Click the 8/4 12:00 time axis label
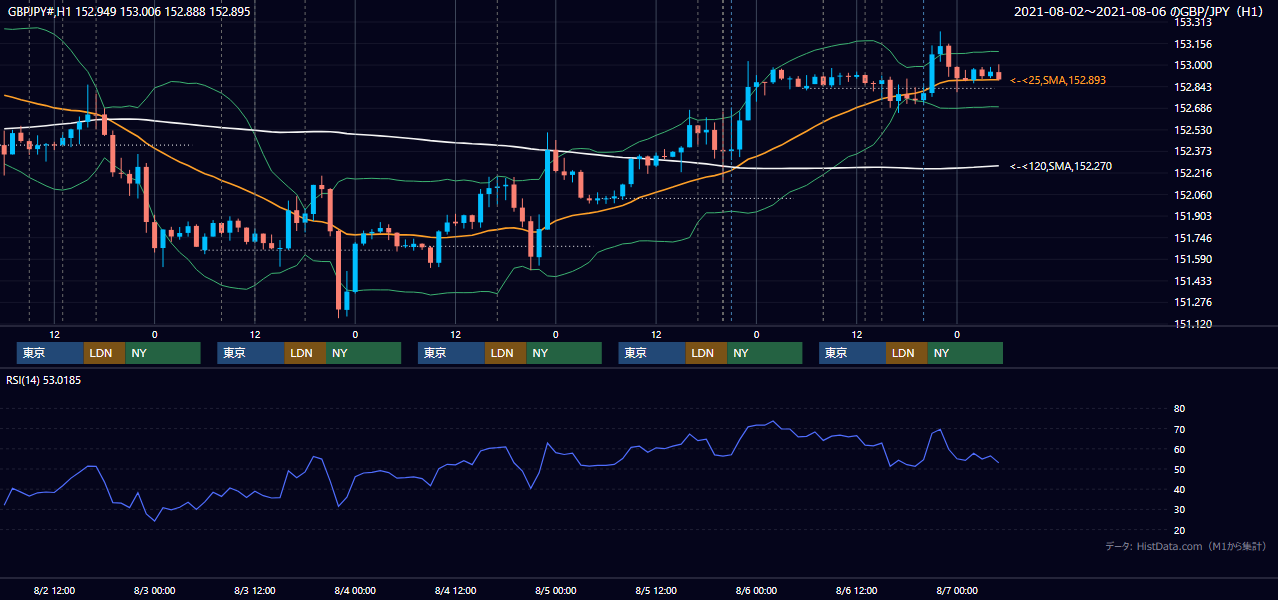The height and width of the screenshot is (600, 1278). point(456,590)
